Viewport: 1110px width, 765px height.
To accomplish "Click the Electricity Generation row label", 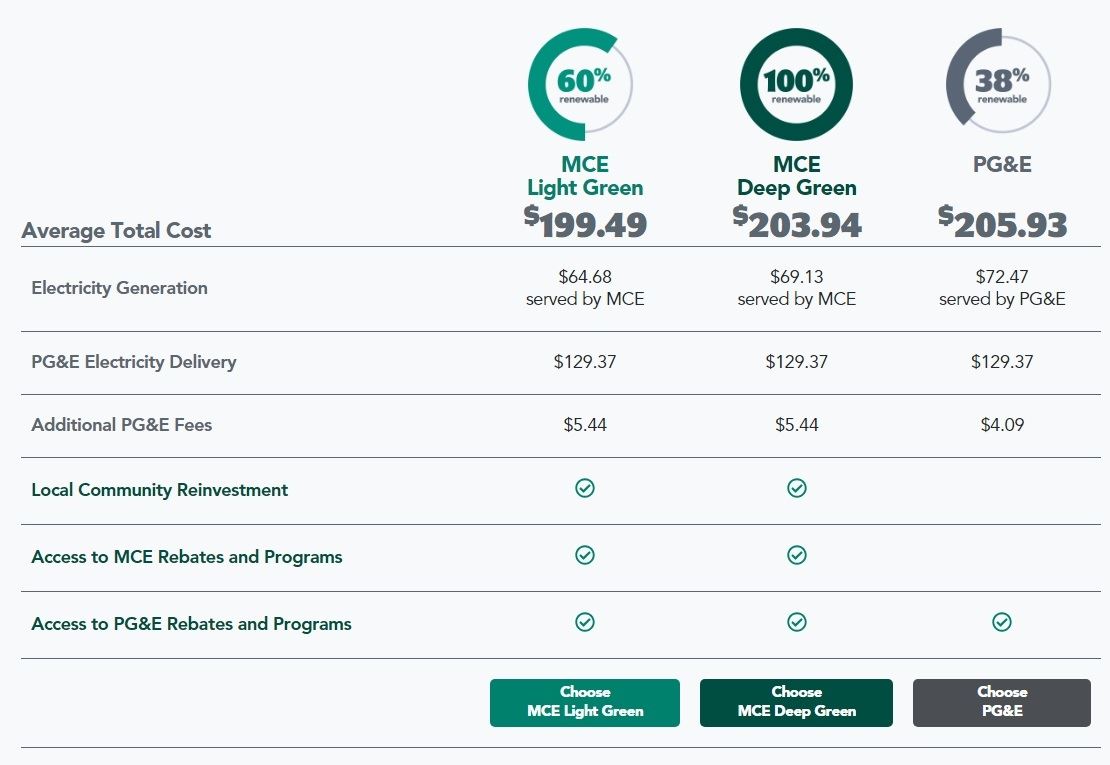I will click(120, 288).
